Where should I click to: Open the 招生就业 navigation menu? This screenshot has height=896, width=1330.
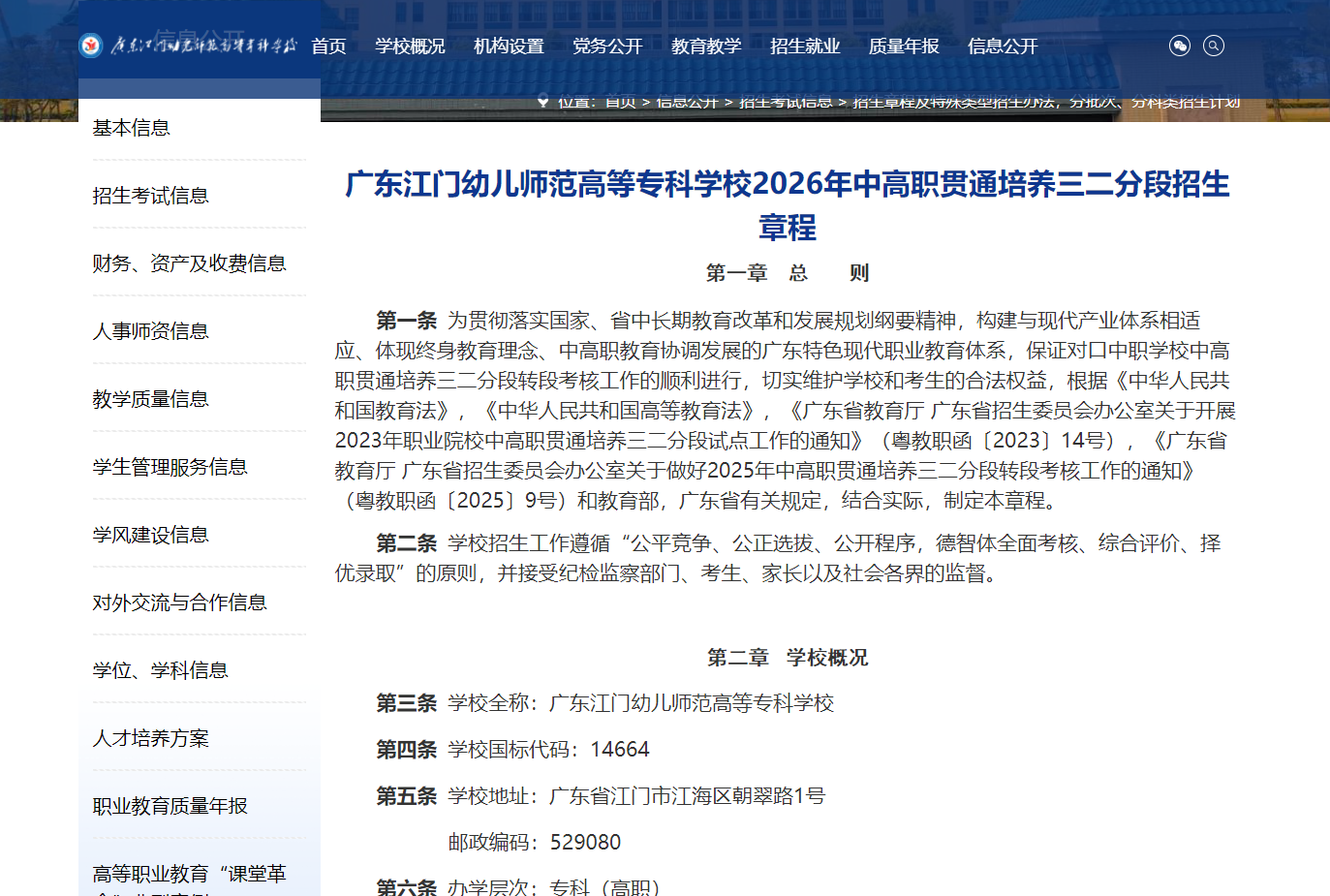coord(804,46)
